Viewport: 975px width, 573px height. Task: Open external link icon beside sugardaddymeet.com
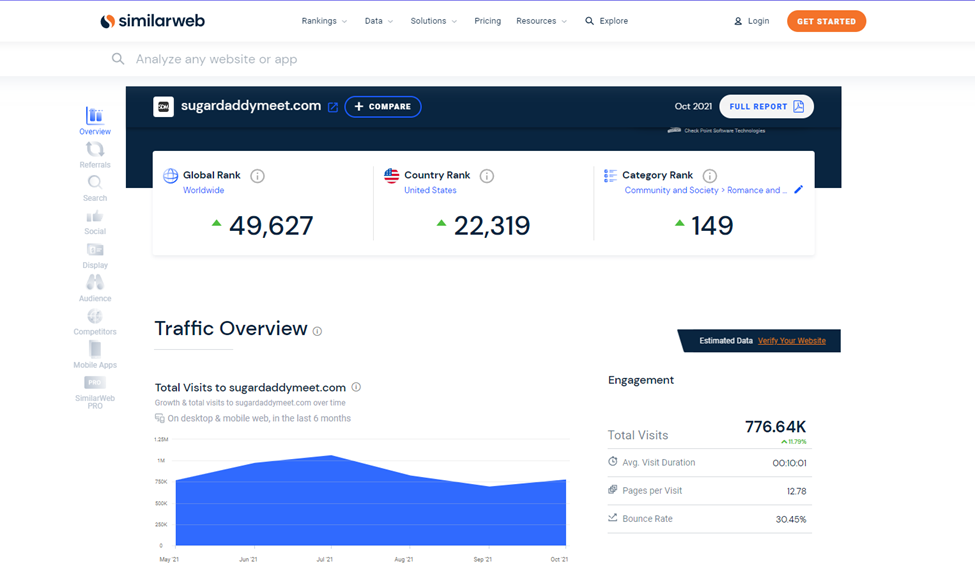click(x=333, y=107)
